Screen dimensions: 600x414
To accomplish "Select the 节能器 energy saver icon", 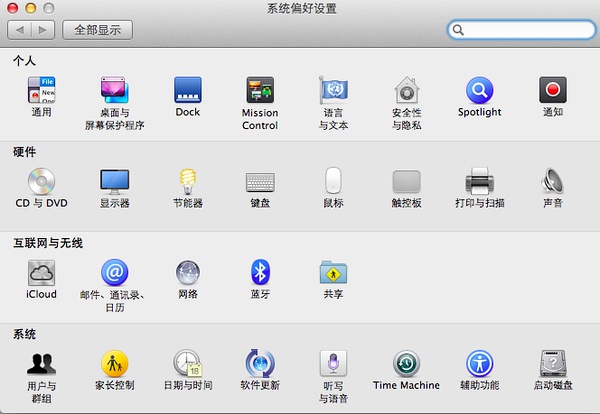I will [x=187, y=181].
